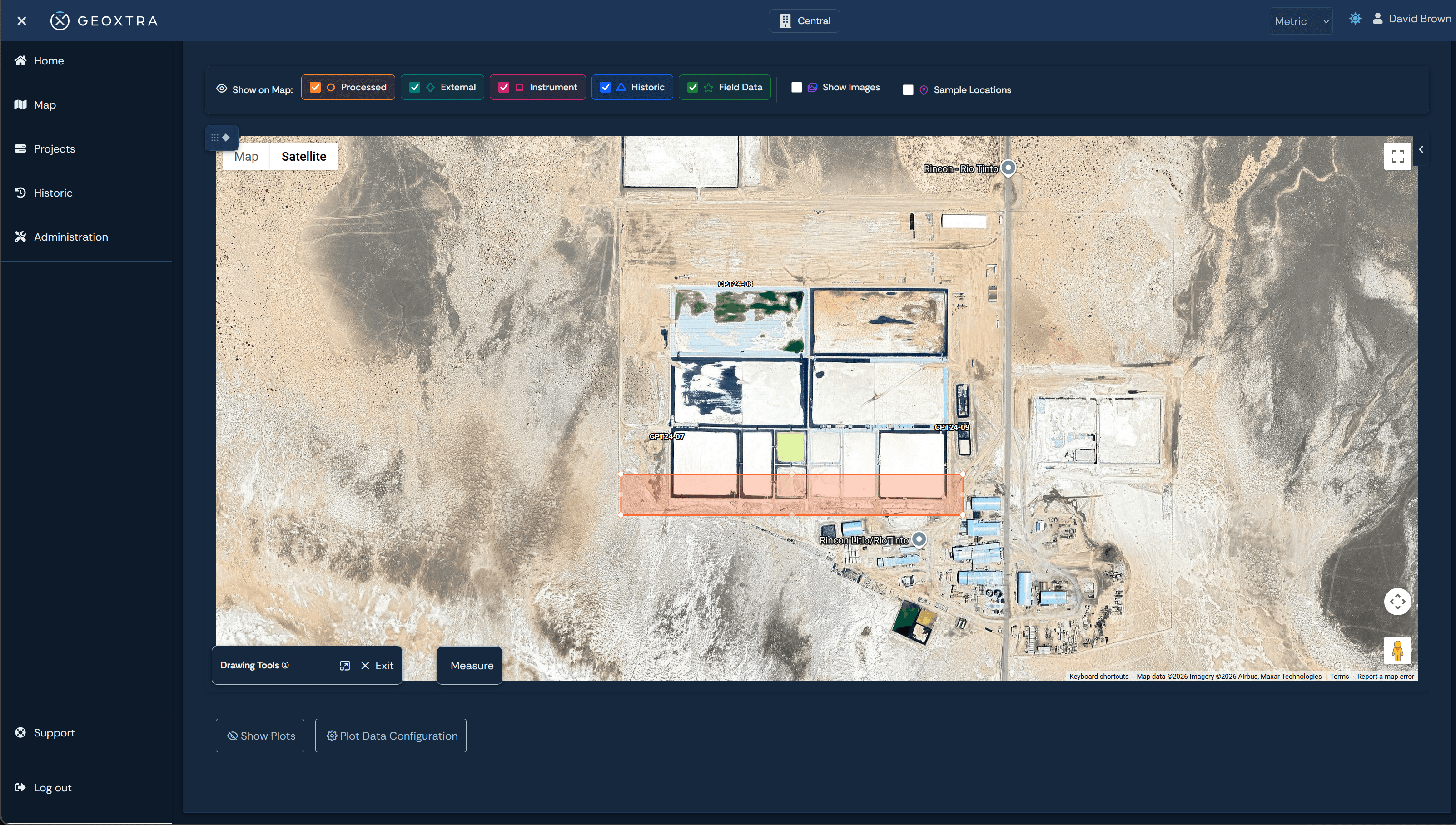The width and height of the screenshot is (1456, 825).
Task: Activate Street View via the pegman icon
Action: pos(1398,651)
